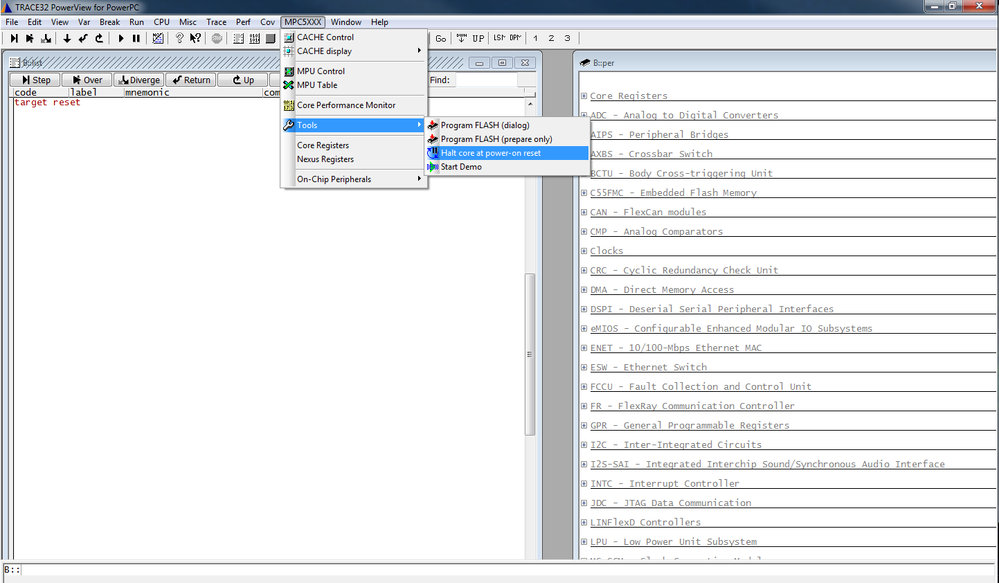The width and height of the screenshot is (999, 583).
Task: Choose MPU Control menu entry
Action: pyautogui.click(x=354, y=71)
